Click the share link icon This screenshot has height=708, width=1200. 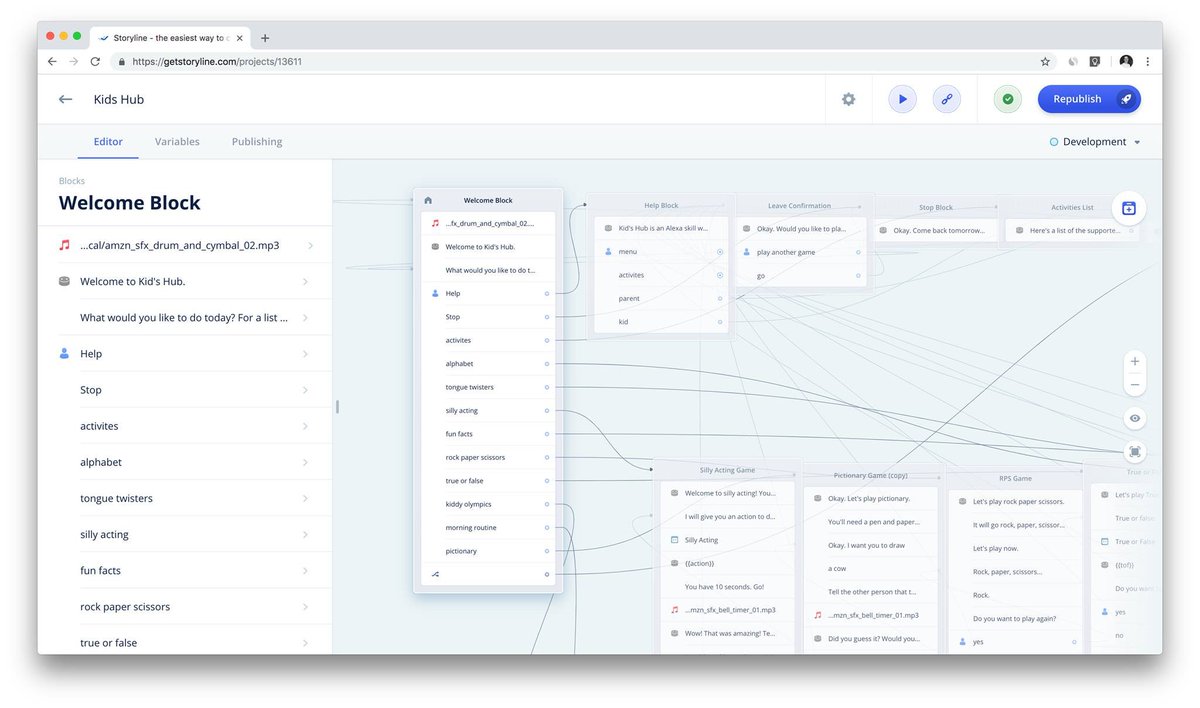point(946,98)
